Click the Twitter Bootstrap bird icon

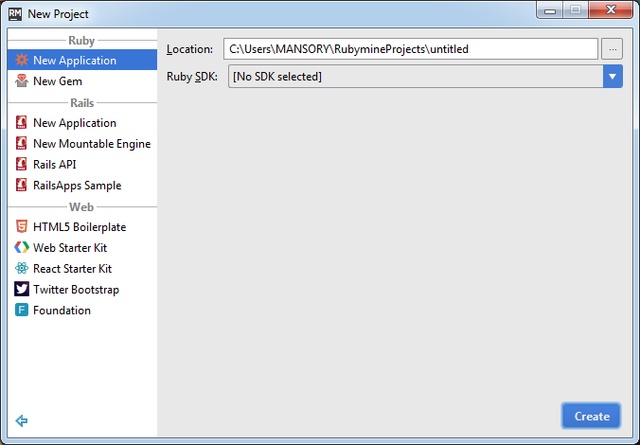pyautogui.click(x=21, y=289)
